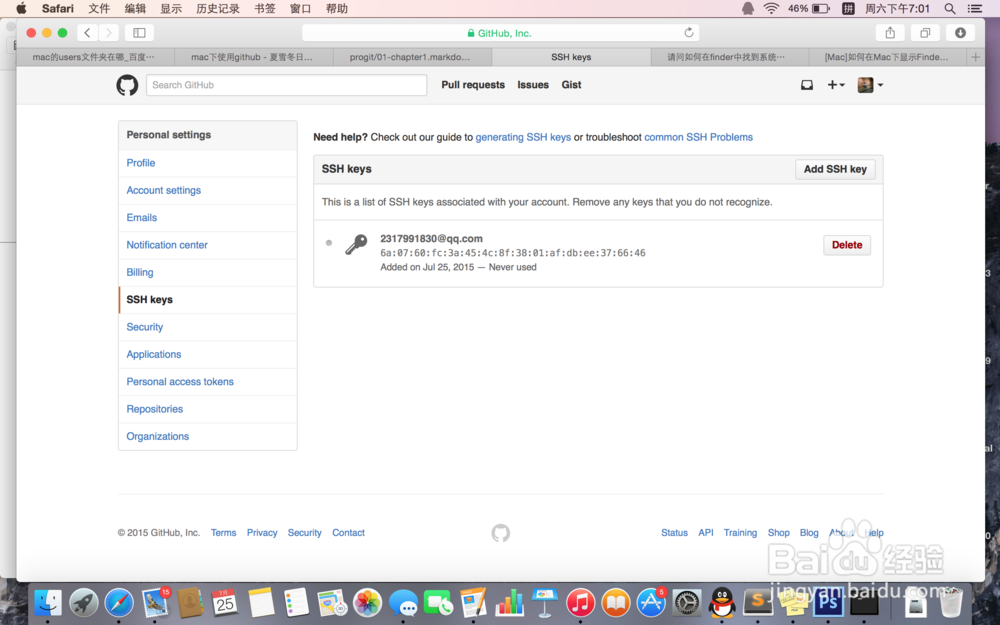Focus the Search GitHub field
This screenshot has width=1000, height=625.
286,85
